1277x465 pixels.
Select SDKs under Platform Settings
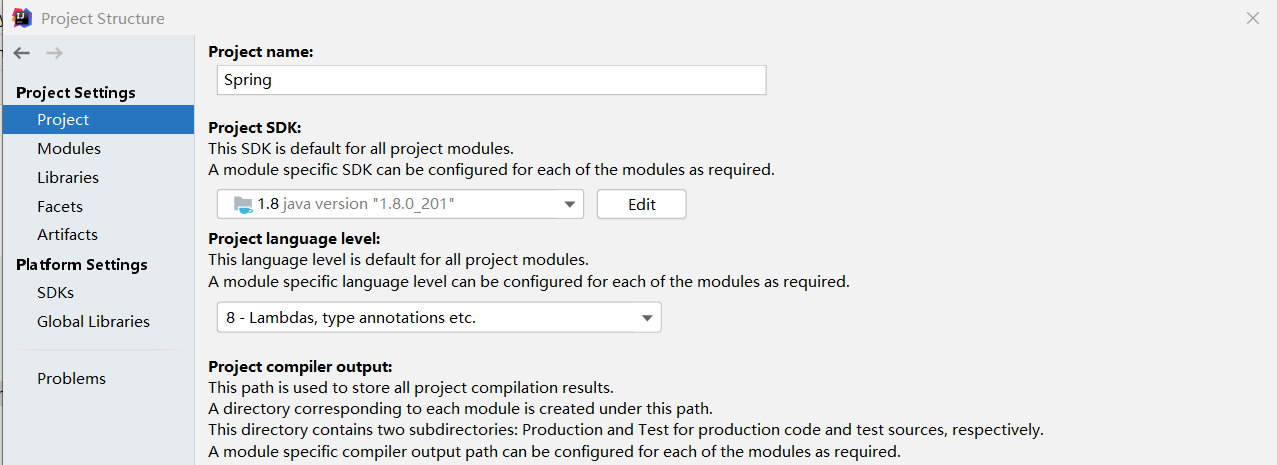[x=55, y=293]
